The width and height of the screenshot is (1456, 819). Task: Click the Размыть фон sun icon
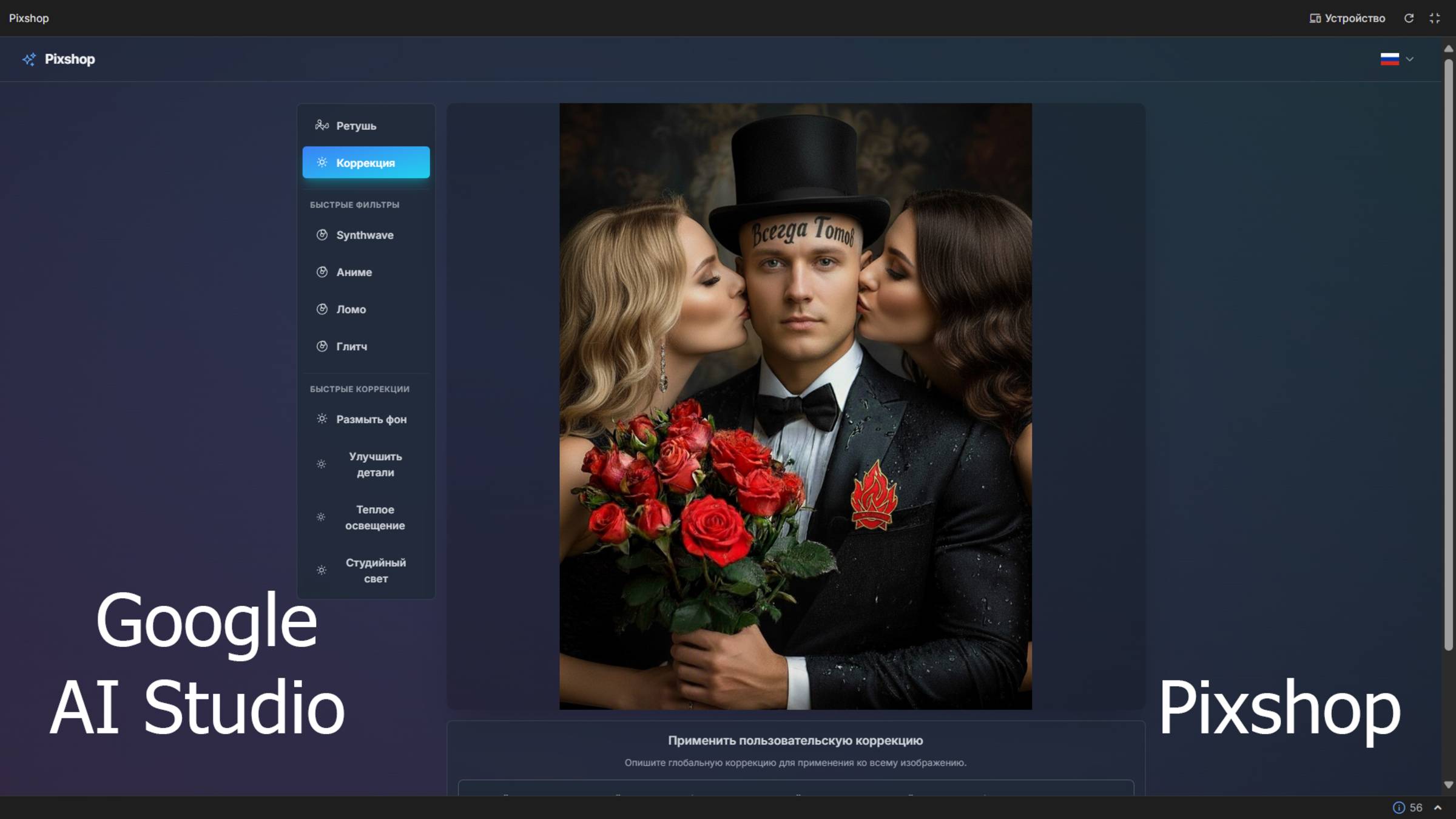tap(322, 419)
